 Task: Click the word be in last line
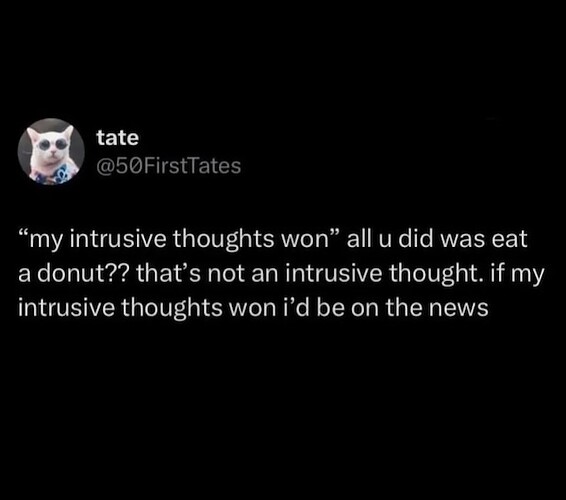tap(330, 308)
